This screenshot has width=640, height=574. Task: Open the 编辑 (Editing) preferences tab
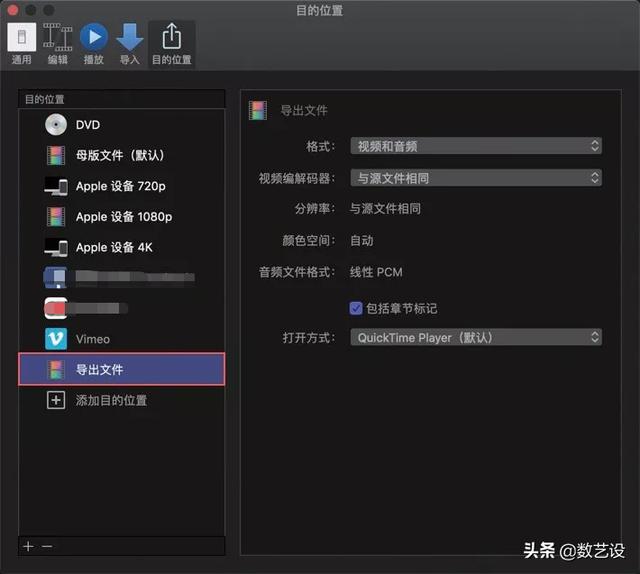pyautogui.click(x=58, y=44)
